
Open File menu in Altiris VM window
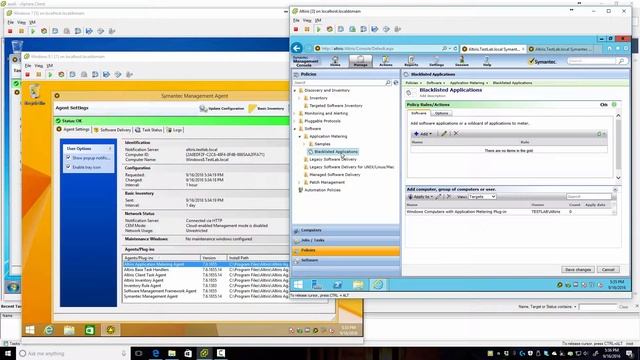coord(296,20)
